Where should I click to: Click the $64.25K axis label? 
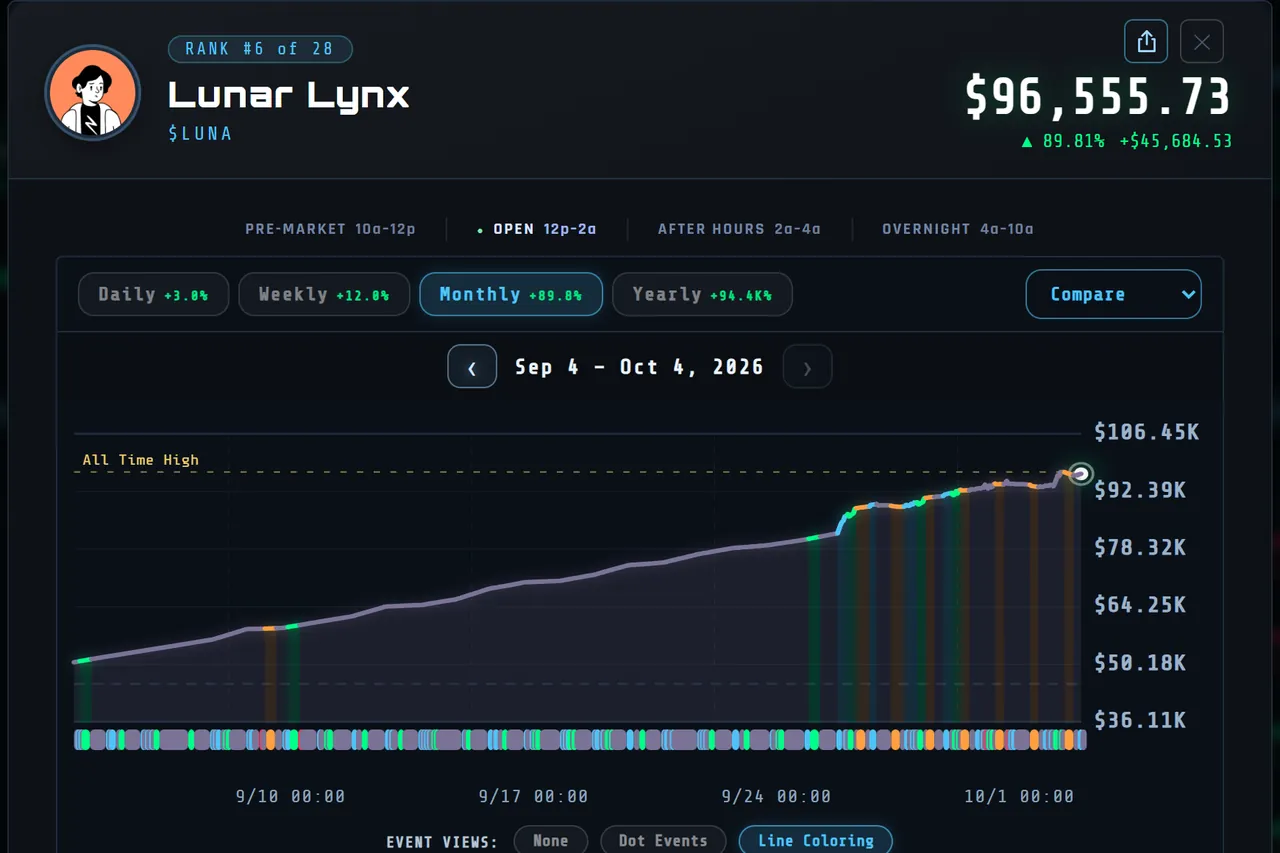1140,605
